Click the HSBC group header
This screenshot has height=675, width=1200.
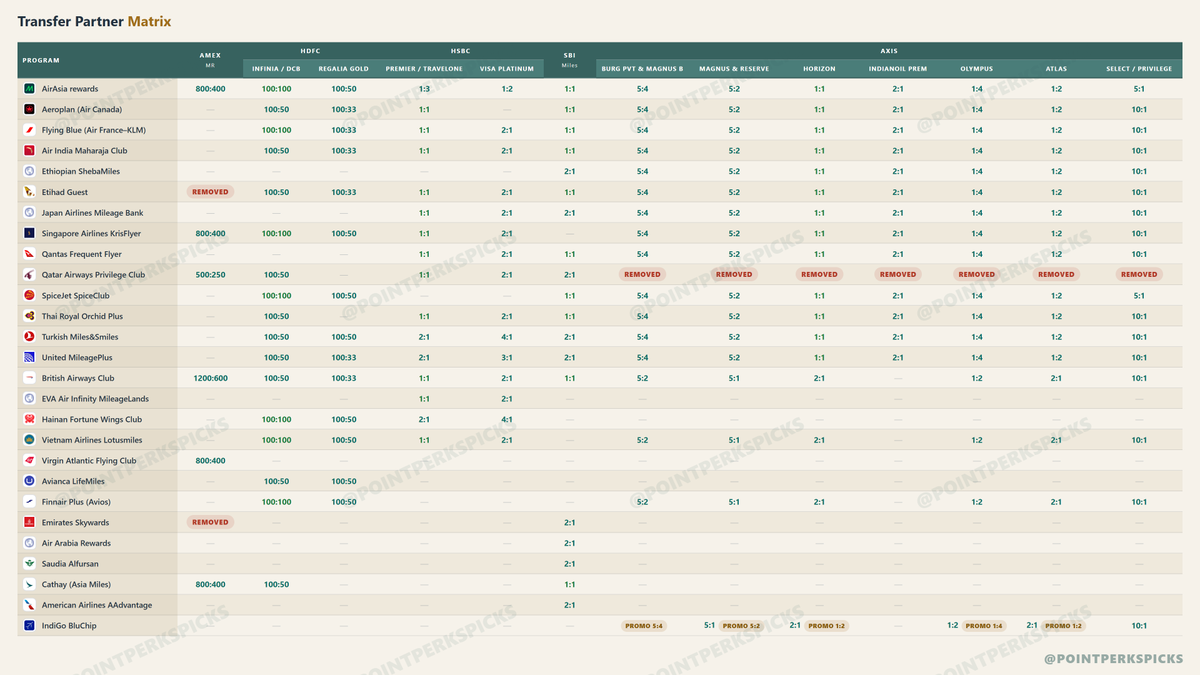coord(460,50)
